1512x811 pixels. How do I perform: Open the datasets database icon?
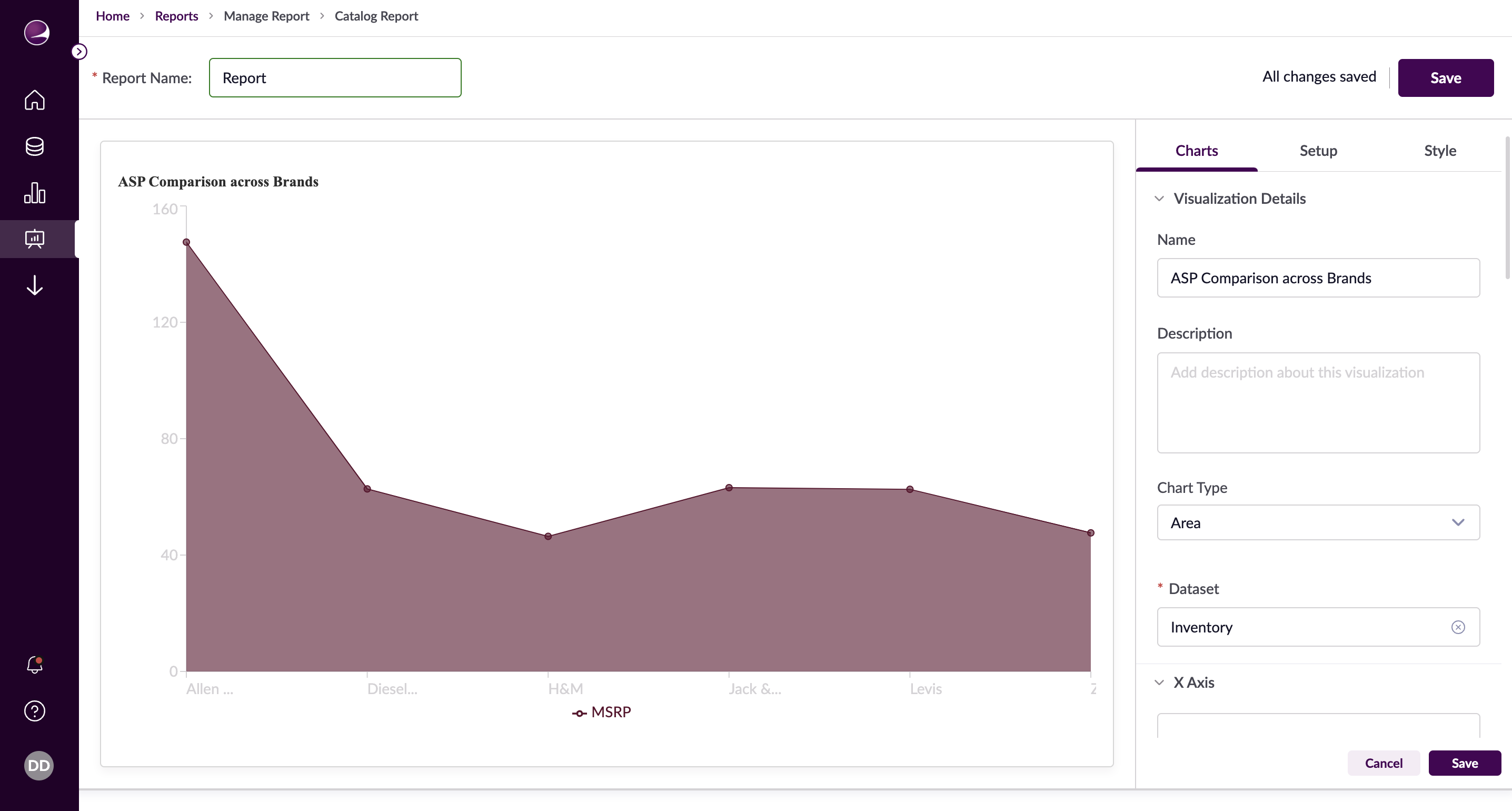[35, 146]
